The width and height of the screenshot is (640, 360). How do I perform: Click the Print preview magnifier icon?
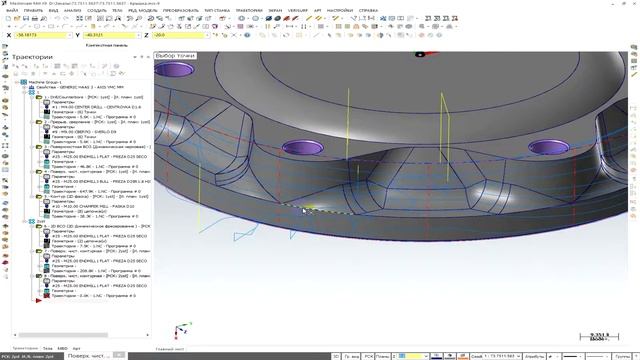click(44, 18)
